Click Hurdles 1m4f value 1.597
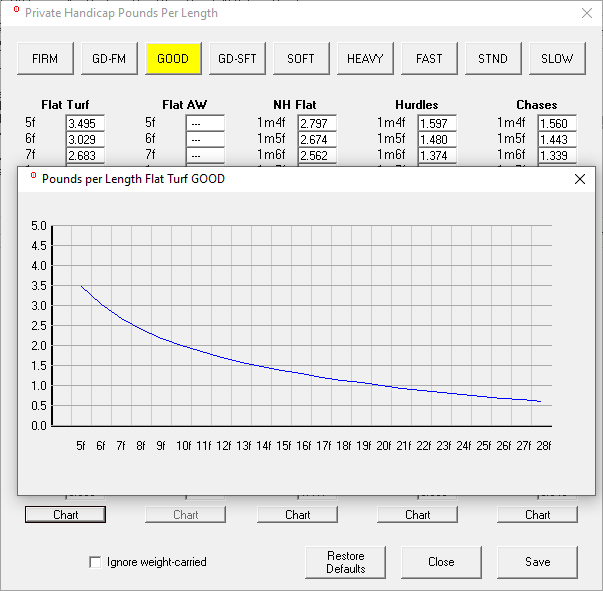 [437, 123]
